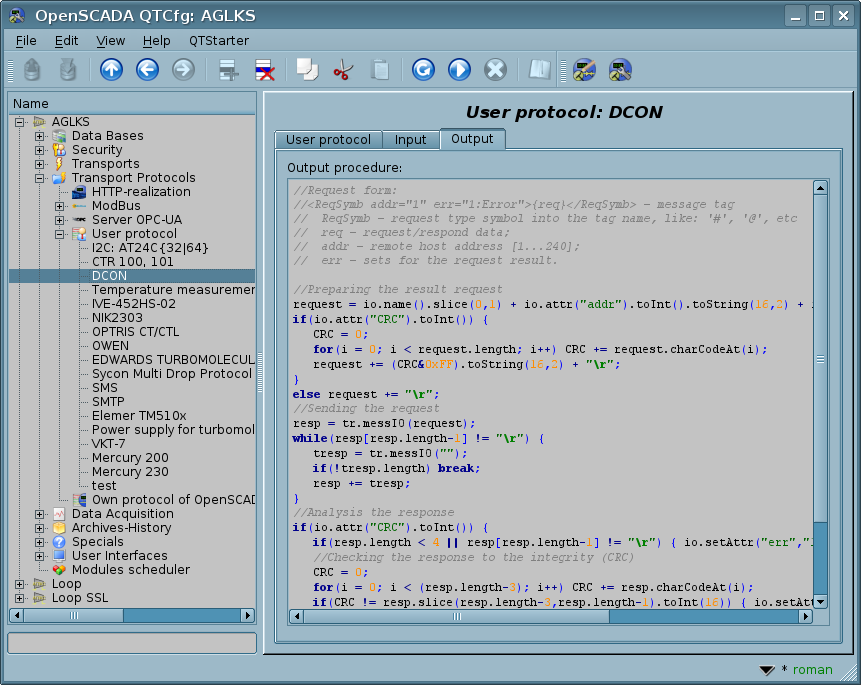Open the Edit menu
861x685 pixels.
[x=66, y=41]
